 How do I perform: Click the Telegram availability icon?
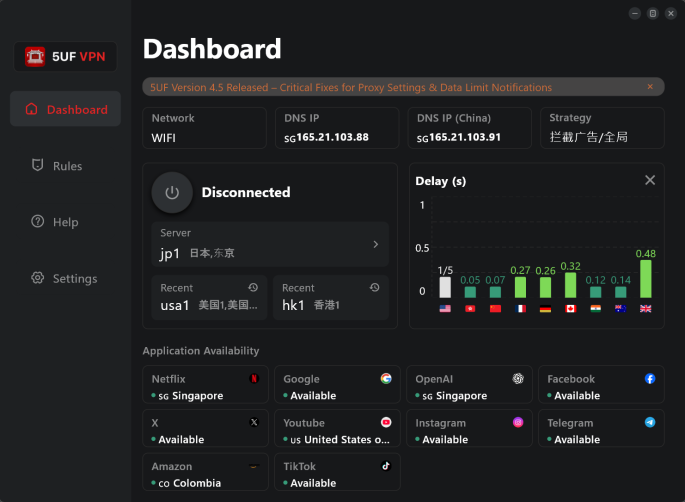pos(650,423)
